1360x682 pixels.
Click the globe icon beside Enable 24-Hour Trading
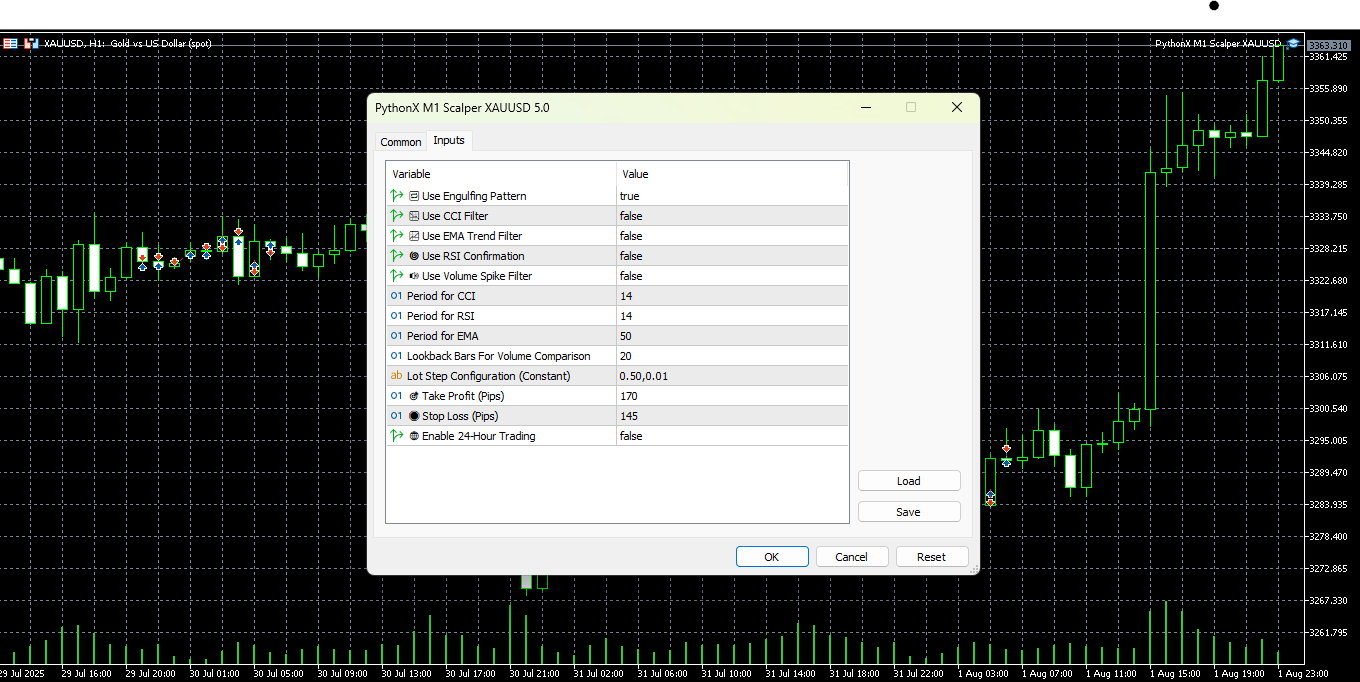tap(414, 436)
